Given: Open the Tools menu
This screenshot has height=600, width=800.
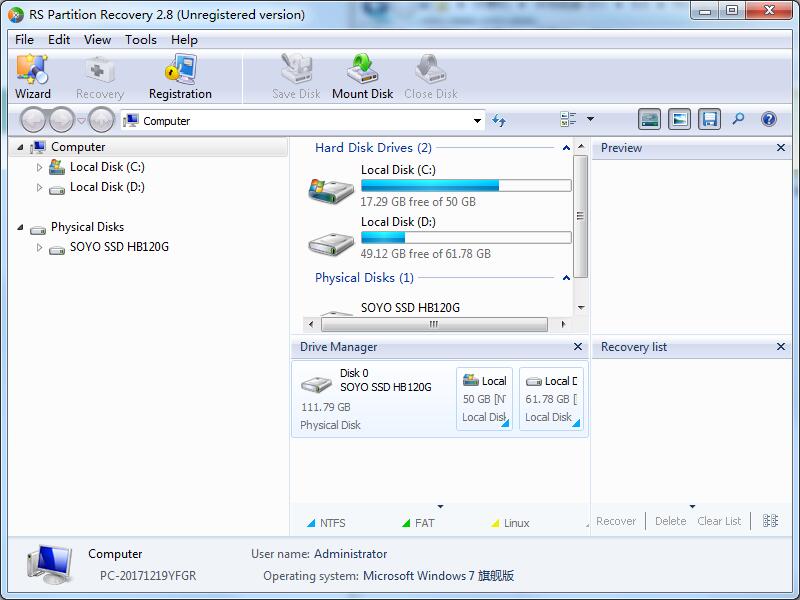Looking at the screenshot, I should point(140,40).
